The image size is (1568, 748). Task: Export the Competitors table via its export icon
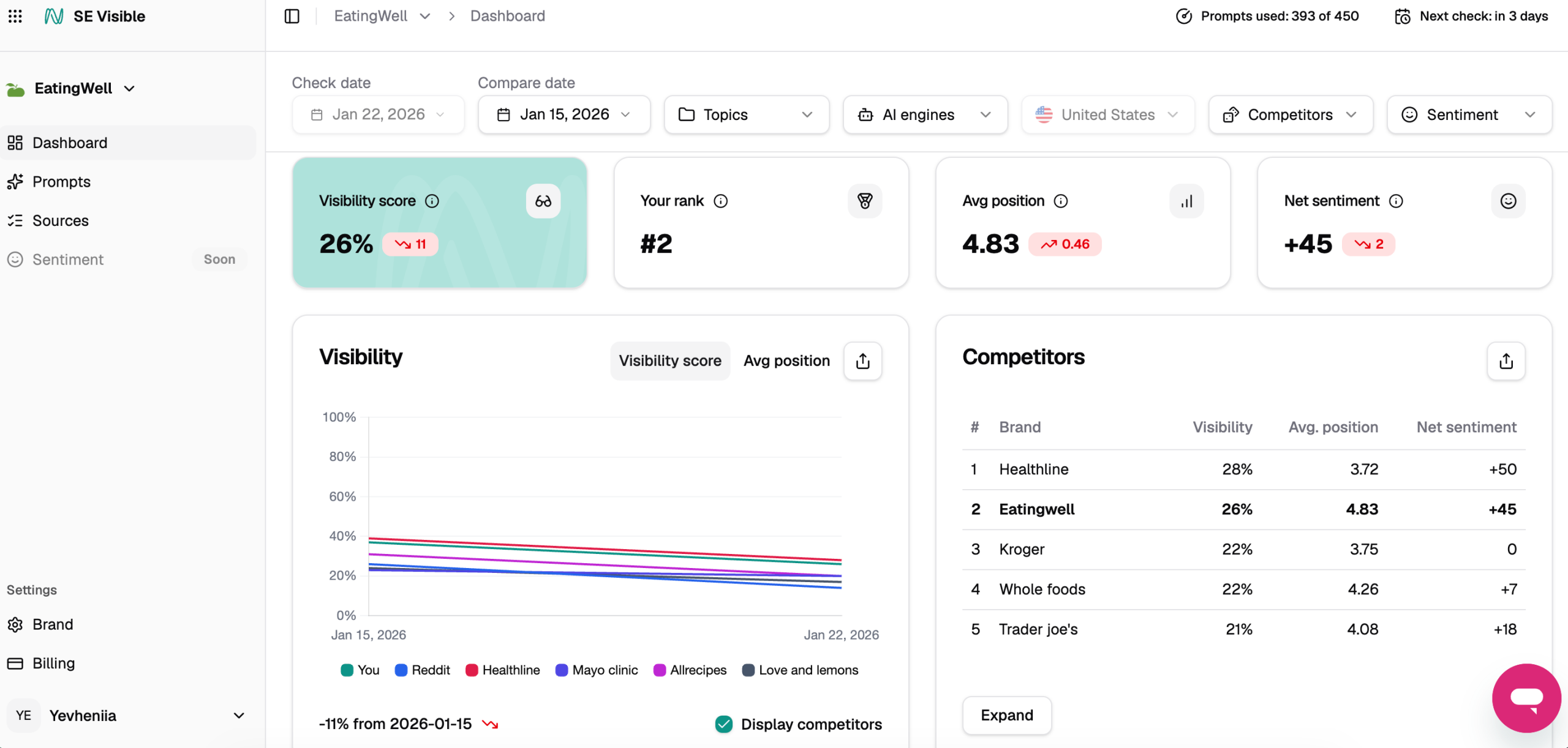(x=1506, y=361)
